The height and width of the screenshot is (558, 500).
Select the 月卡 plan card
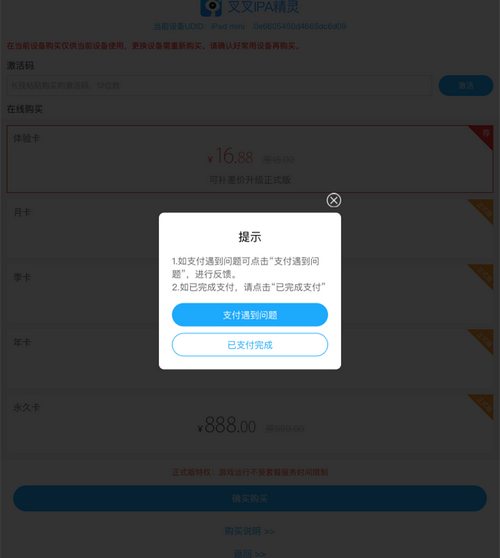click(x=250, y=230)
